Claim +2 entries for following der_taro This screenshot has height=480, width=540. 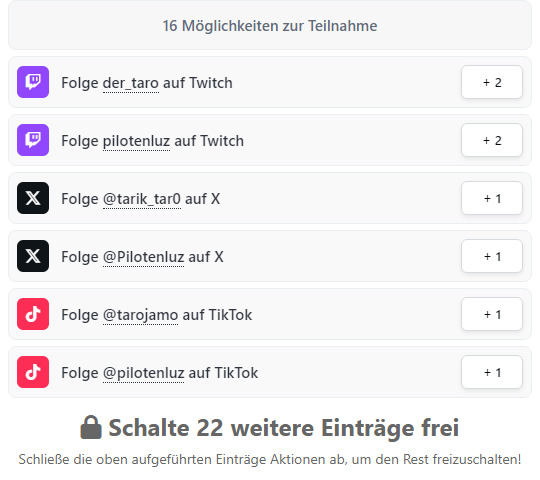(x=492, y=82)
